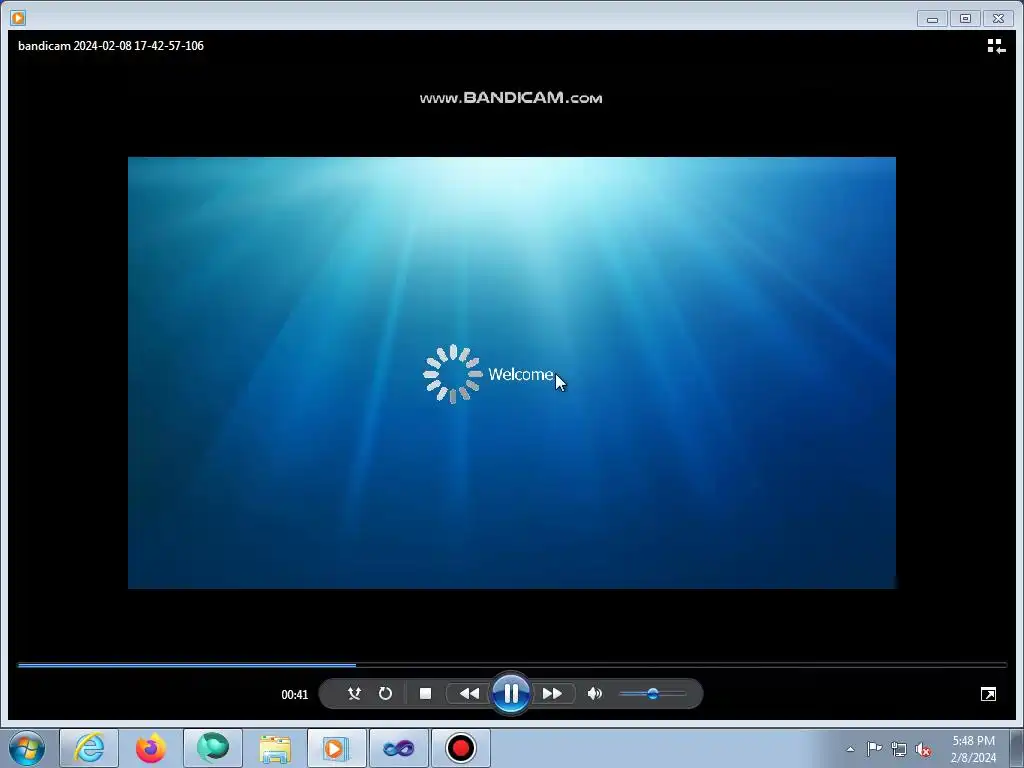This screenshot has height=768, width=1024.
Task: Click the bandicam video title text
Action: pos(111,46)
